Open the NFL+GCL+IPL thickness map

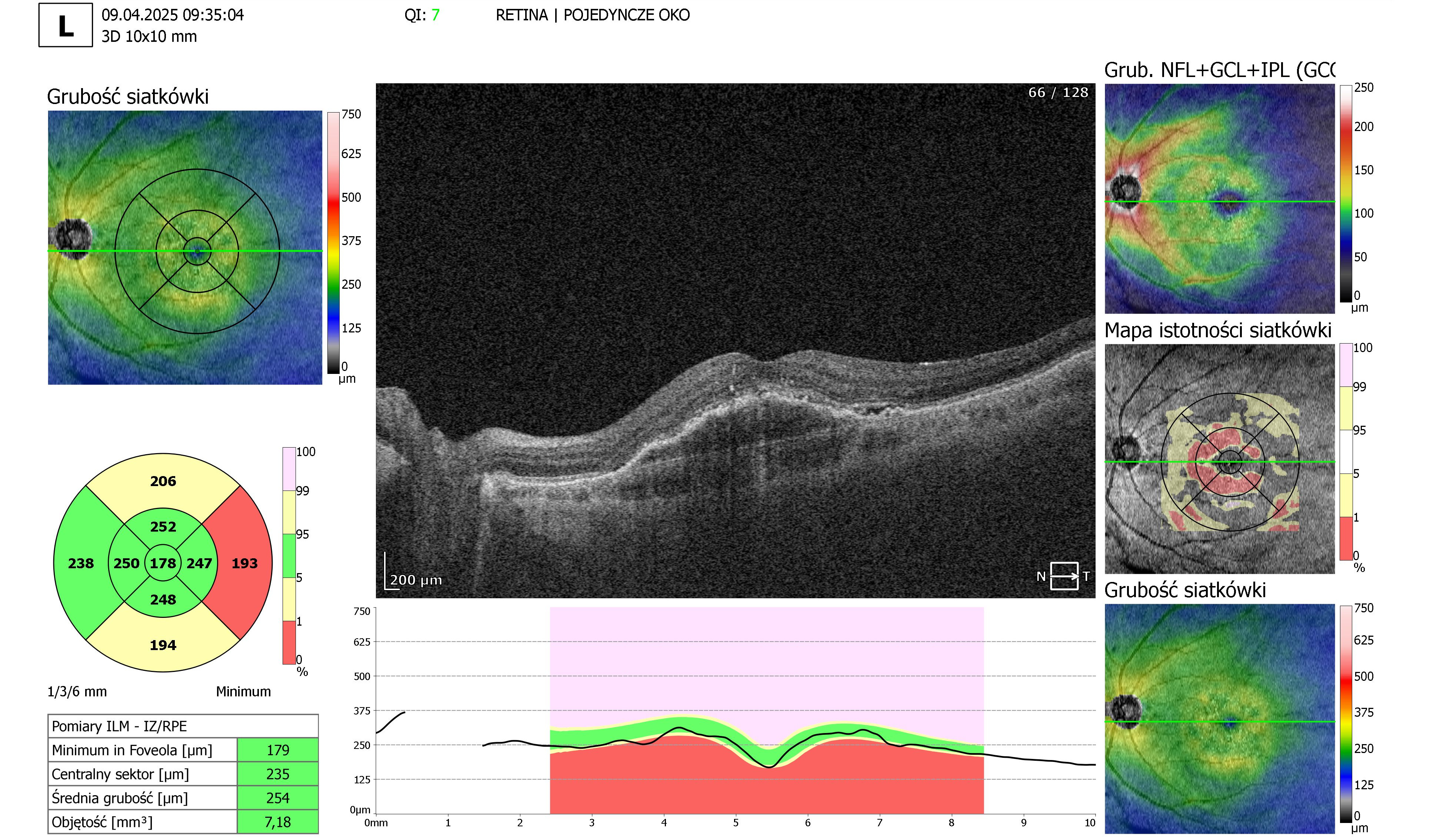1220,198
